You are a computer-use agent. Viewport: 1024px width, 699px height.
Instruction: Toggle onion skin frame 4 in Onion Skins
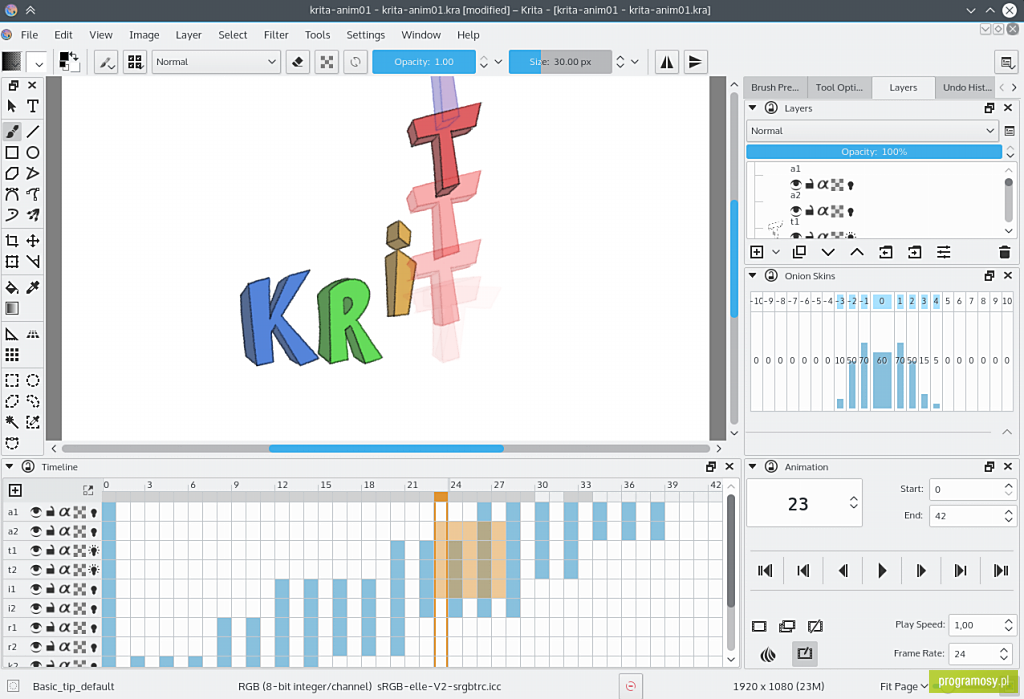click(x=936, y=301)
